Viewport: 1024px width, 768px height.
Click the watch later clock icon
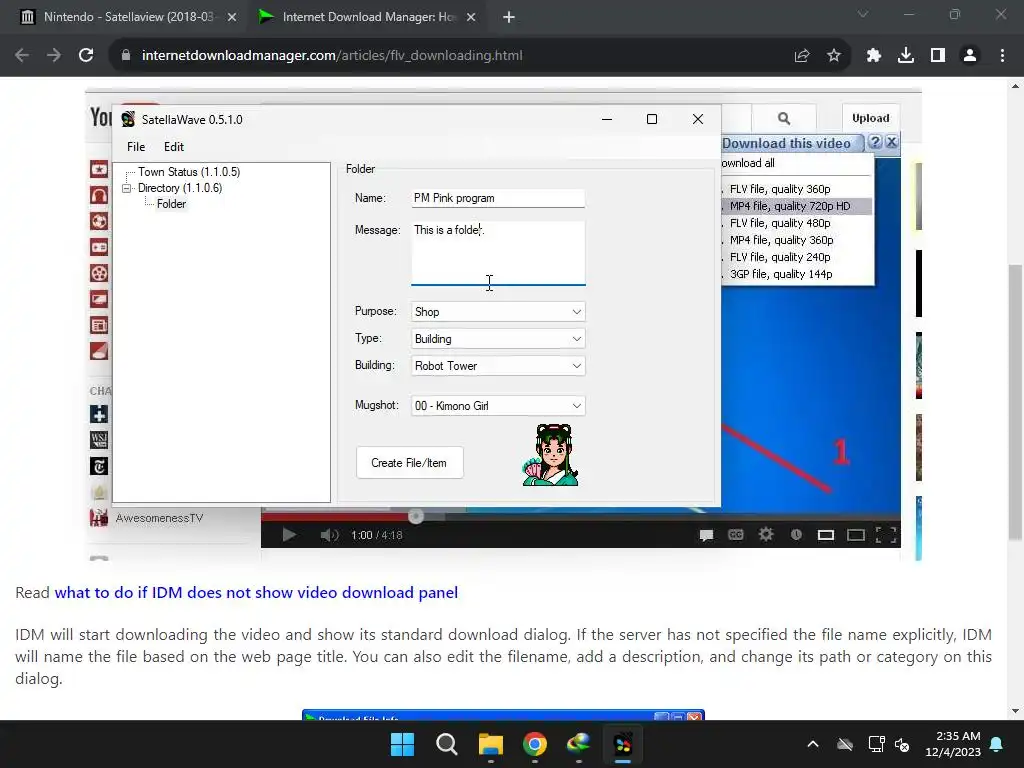click(x=796, y=535)
